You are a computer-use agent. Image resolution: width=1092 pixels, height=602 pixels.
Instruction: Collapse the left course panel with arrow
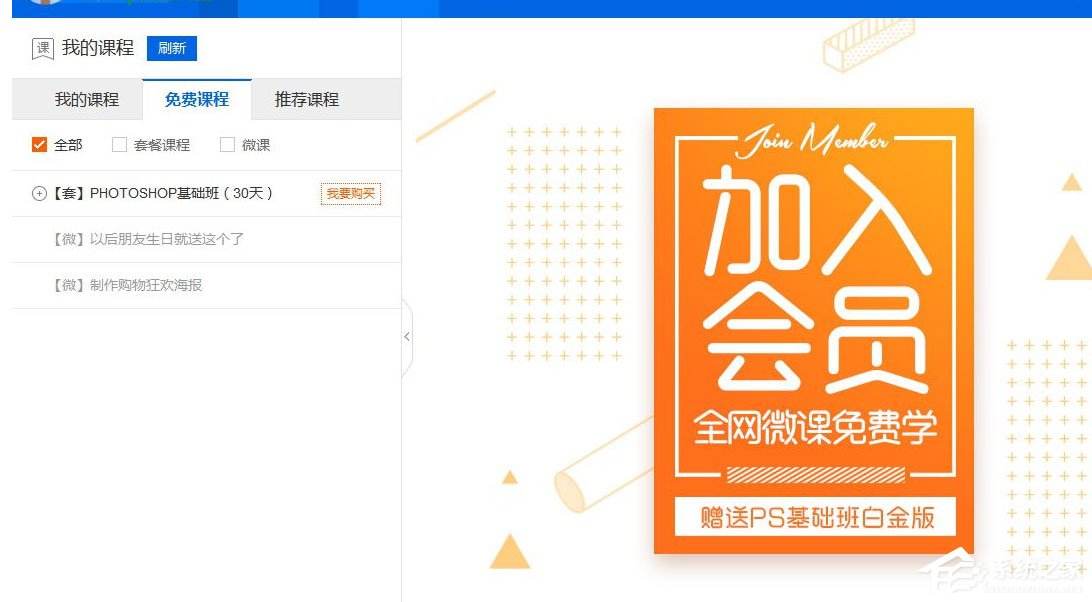pos(407,337)
